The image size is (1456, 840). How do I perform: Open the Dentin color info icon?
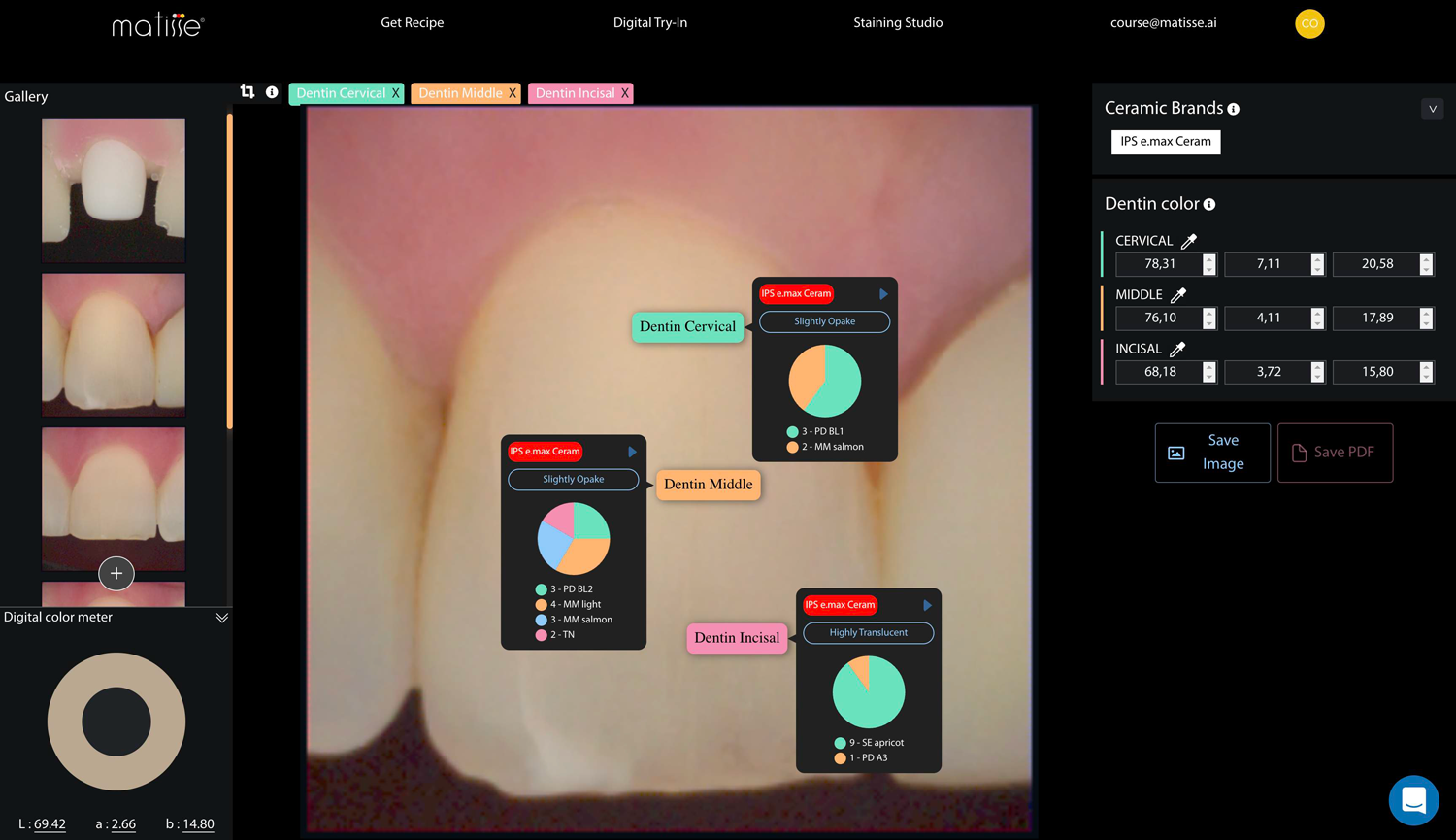(1209, 204)
